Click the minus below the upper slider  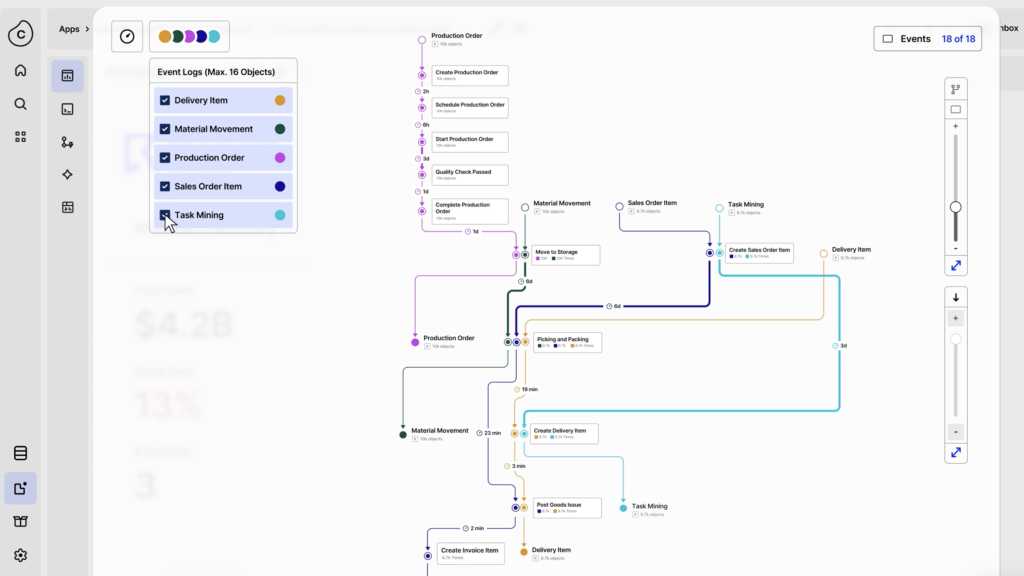click(955, 249)
